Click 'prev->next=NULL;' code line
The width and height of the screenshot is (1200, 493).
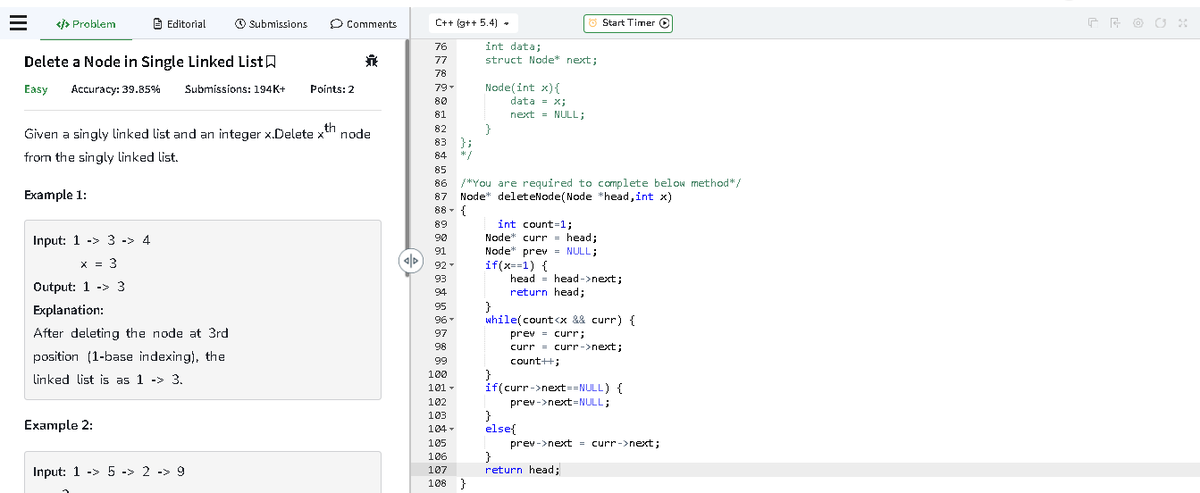click(x=560, y=401)
